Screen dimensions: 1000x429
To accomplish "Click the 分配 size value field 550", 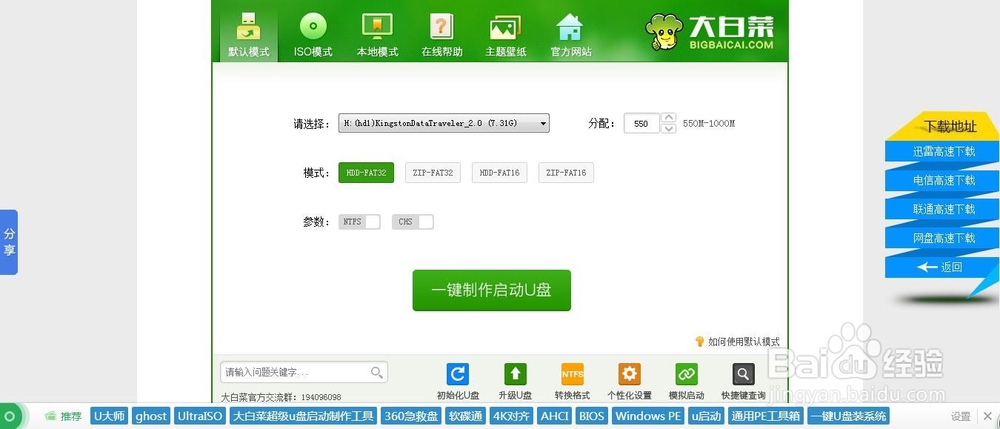I will point(642,124).
